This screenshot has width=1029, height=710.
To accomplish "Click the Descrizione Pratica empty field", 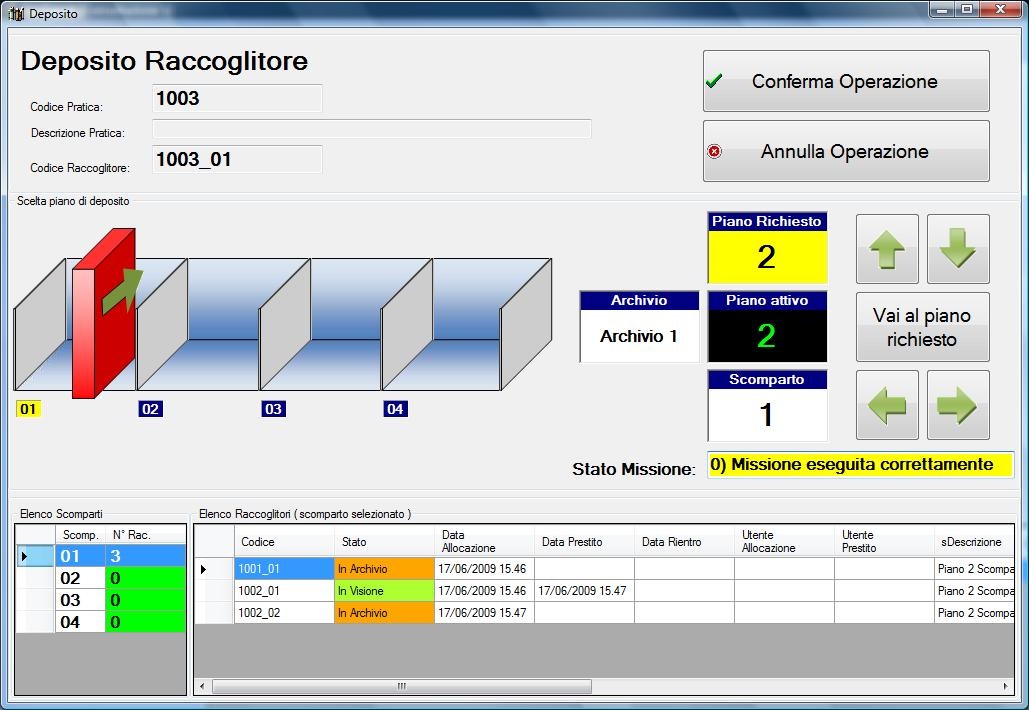I will (371, 129).
